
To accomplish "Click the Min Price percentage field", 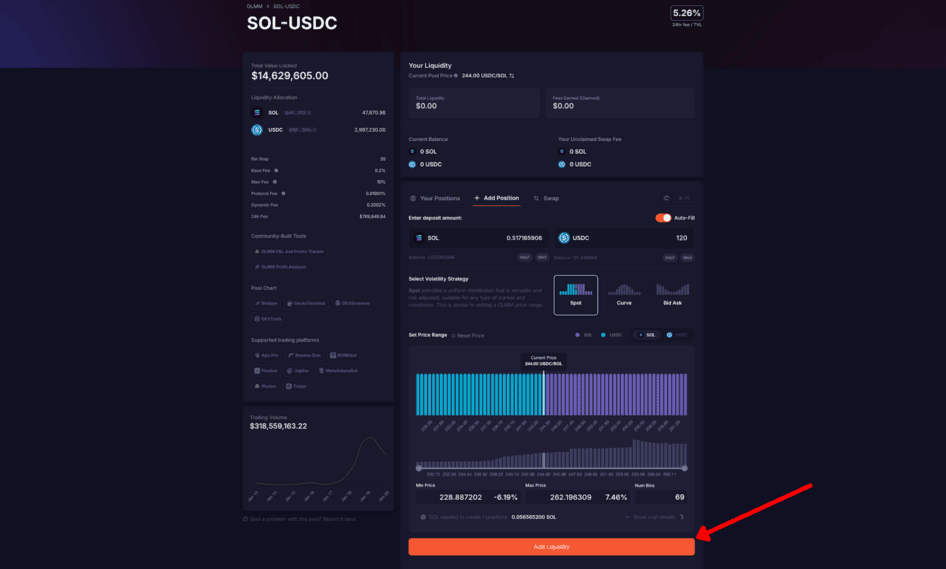I will pos(504,497).
